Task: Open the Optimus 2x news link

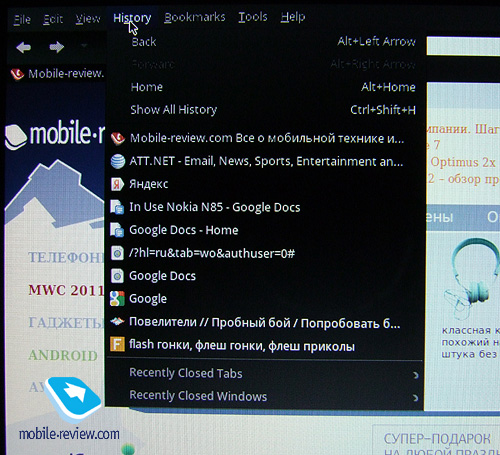Action: (x=463, y=162)
